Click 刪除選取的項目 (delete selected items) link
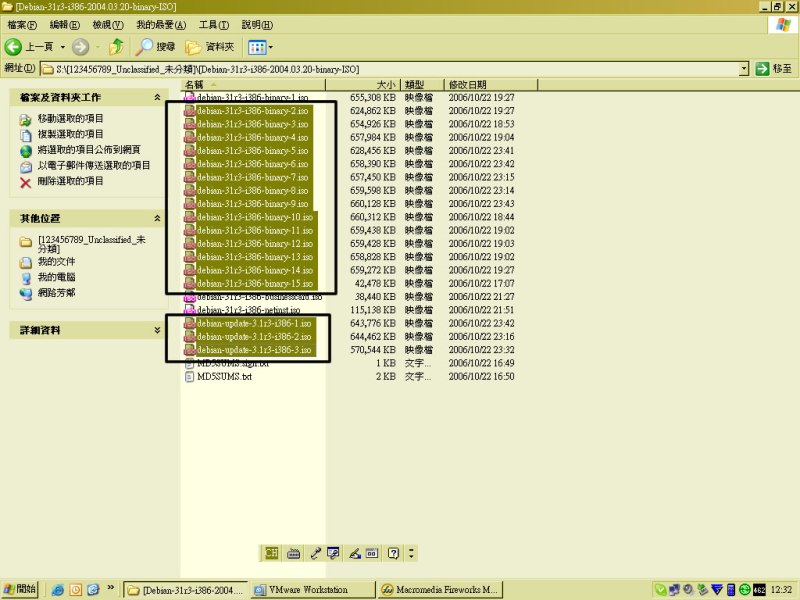The image size is (800, 600). click(x=70, y=181)
